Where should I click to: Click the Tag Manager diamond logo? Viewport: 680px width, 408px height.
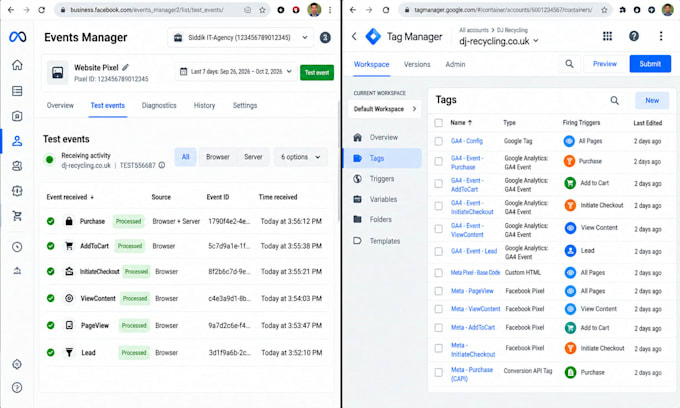click(373, 36)
